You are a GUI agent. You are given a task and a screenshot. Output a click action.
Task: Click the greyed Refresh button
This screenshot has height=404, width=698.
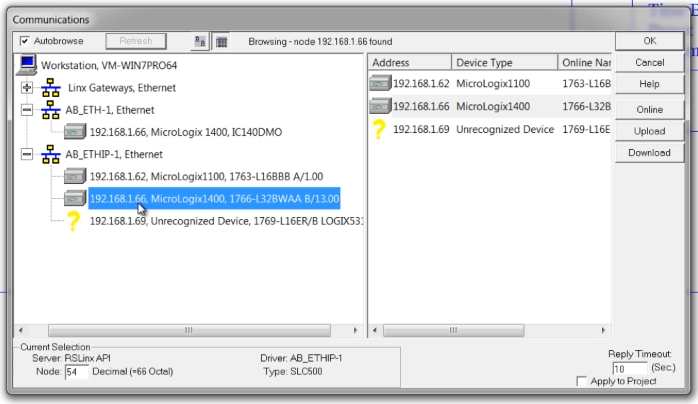click(x=136, y=41)
